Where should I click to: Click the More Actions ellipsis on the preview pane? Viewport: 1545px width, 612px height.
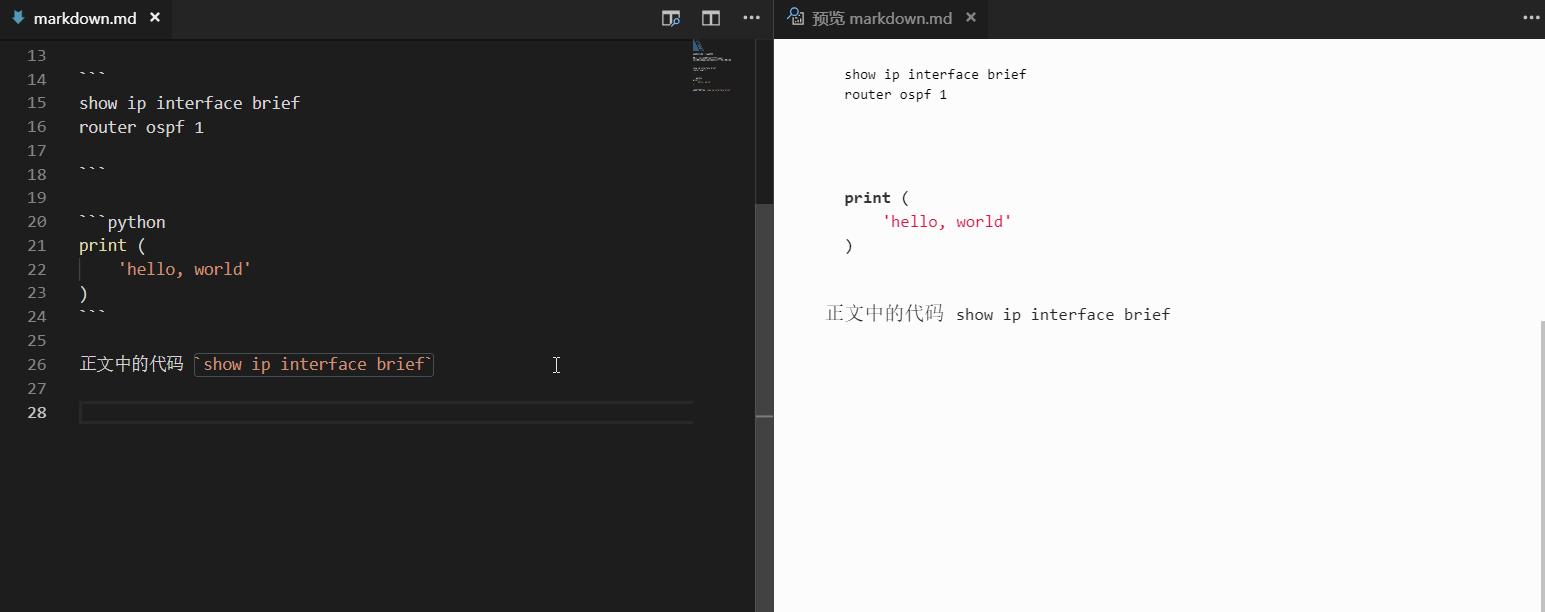point(1530,18)
